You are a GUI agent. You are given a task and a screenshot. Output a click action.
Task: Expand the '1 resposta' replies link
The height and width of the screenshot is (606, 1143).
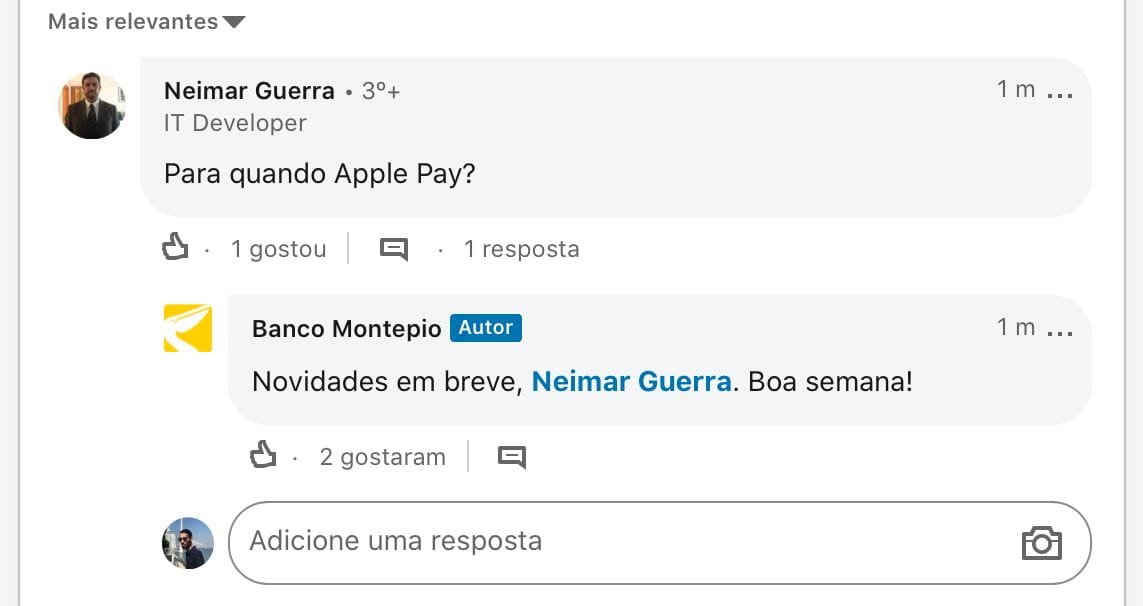coord(521,249)
